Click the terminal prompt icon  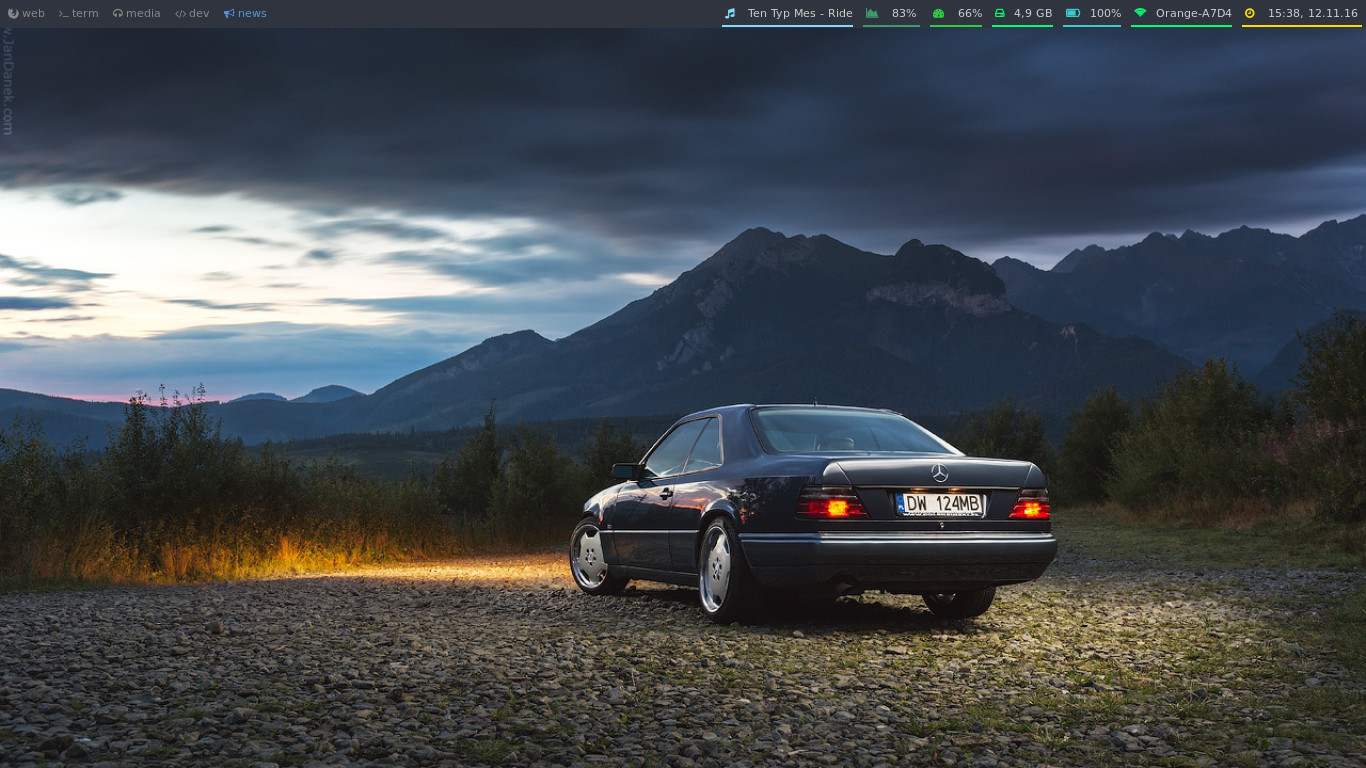pyautogui.click(x=63, y=13)
